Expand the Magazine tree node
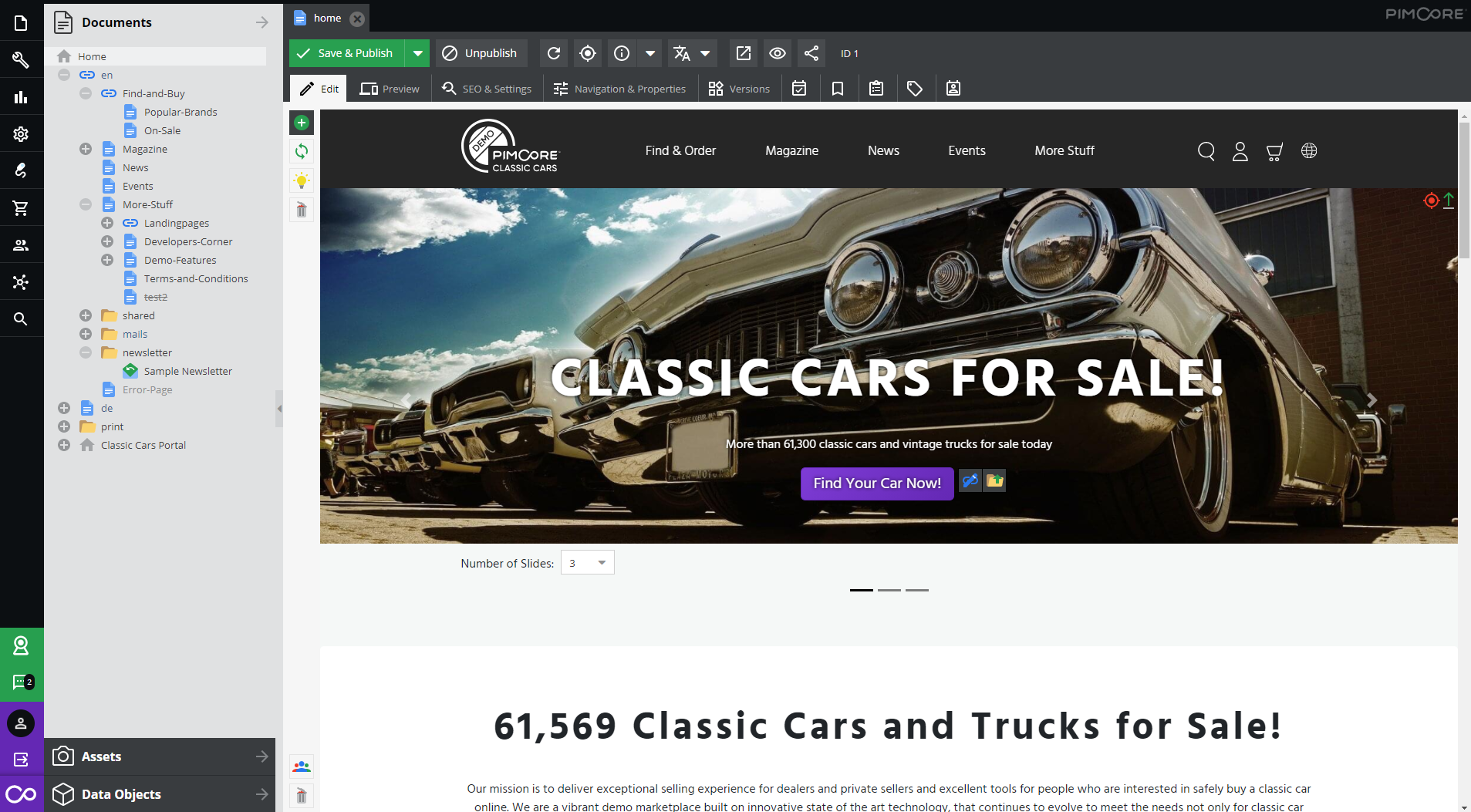1471x812 pixels. [x=86, y=149]
